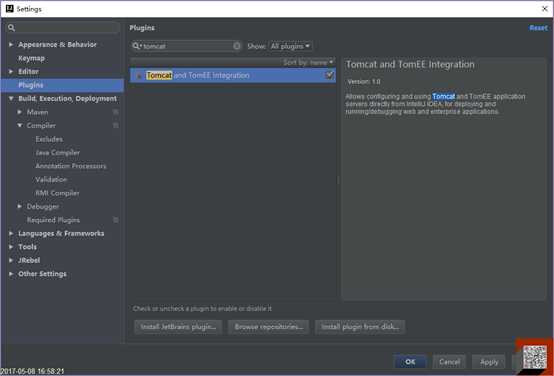This screenshot has height=376, width=554.
Task: Click the Tomcat and TomEE Integration detail heading
Action: (x=410, y=64)
